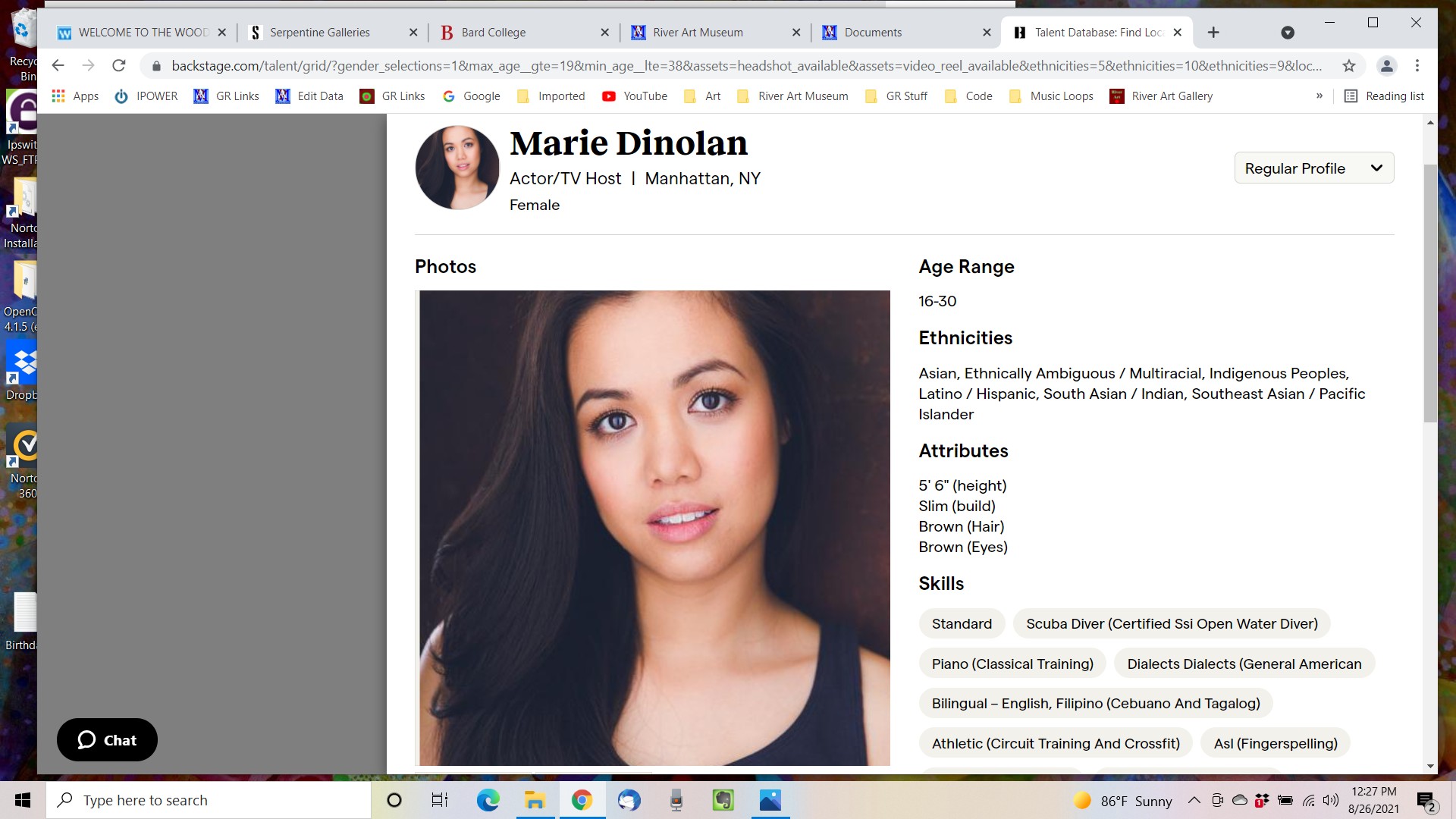Open the IPOWER bookmark

tap(146, 96)
